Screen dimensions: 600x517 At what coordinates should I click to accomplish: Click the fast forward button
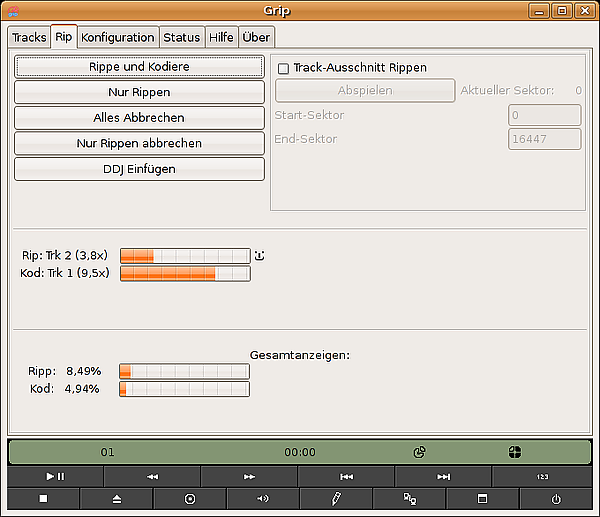tap(249, 476)
